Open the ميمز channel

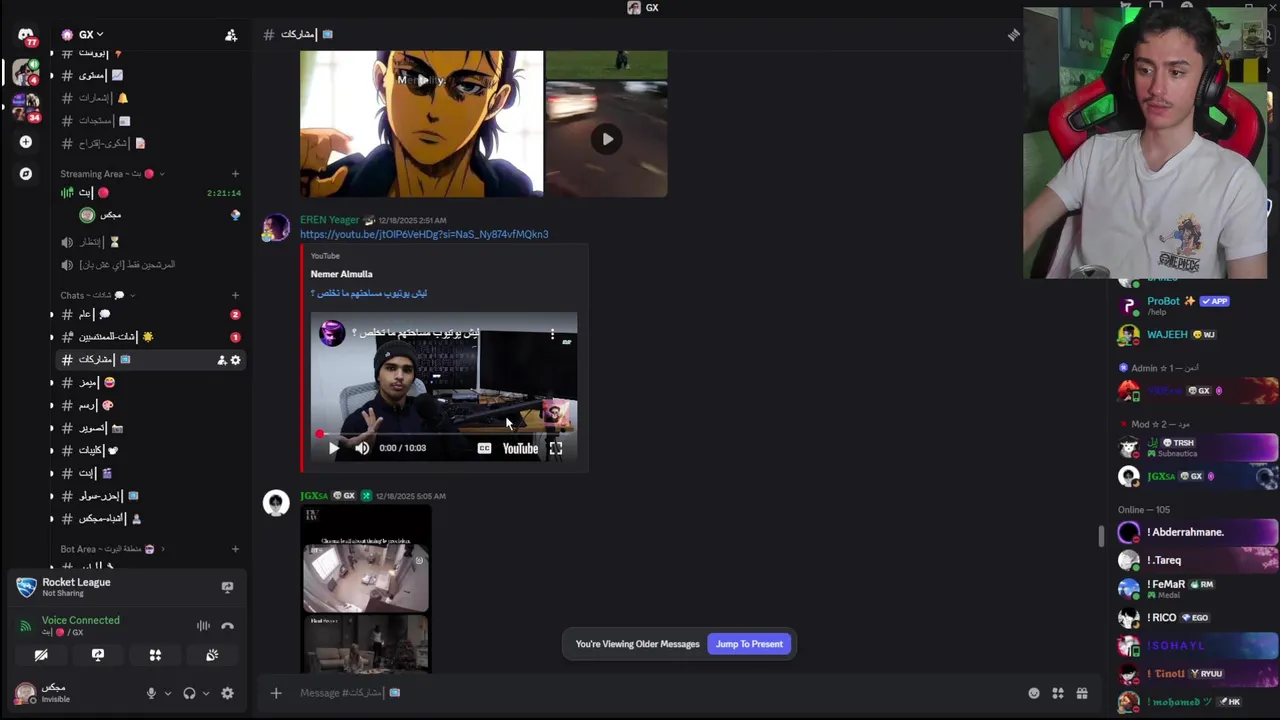coord(150,383)
